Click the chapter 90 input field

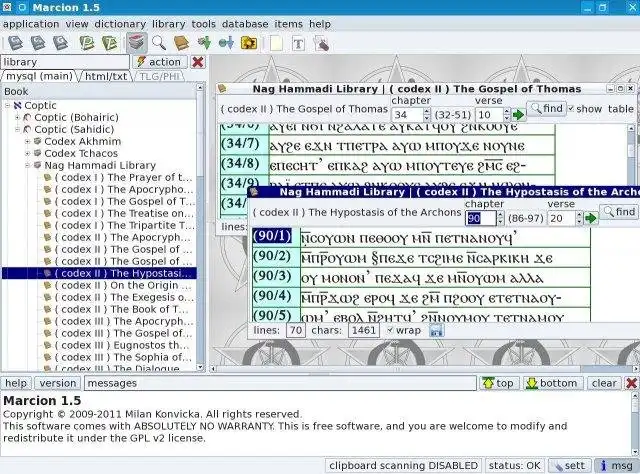(x=480, y=218)
